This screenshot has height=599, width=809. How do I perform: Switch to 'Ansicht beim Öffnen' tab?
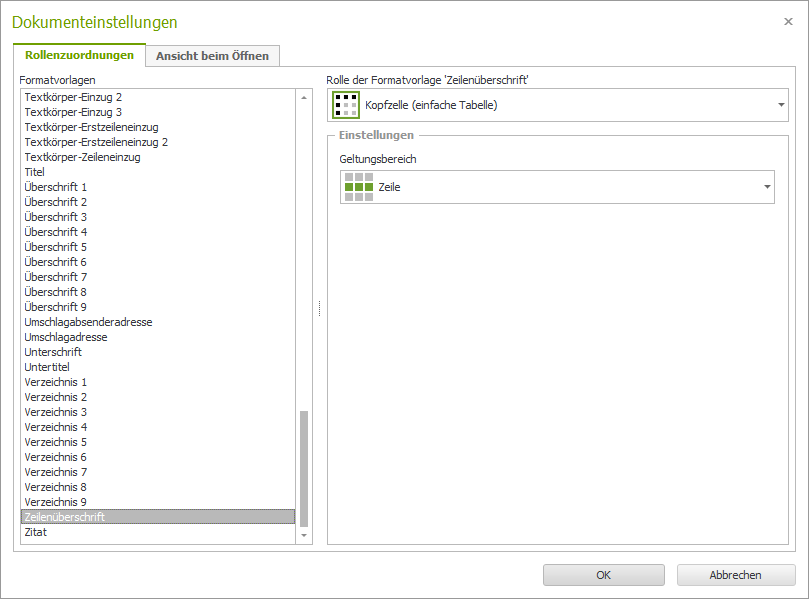(212, 56)
